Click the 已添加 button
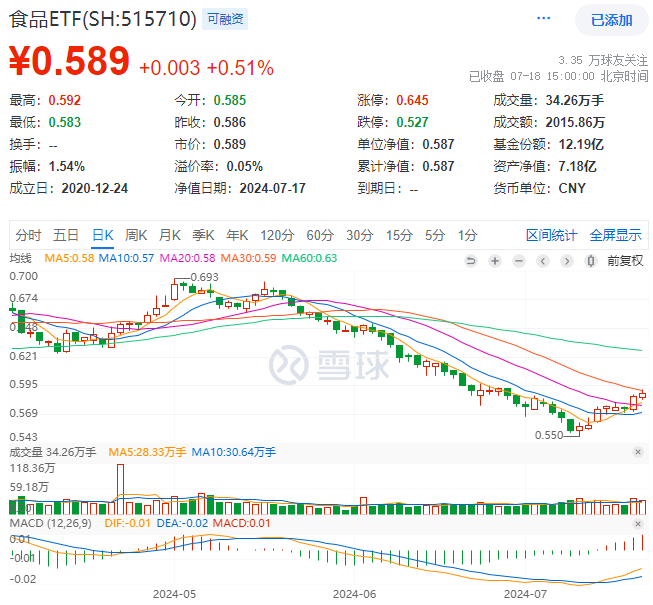 (x=611, y=20)
